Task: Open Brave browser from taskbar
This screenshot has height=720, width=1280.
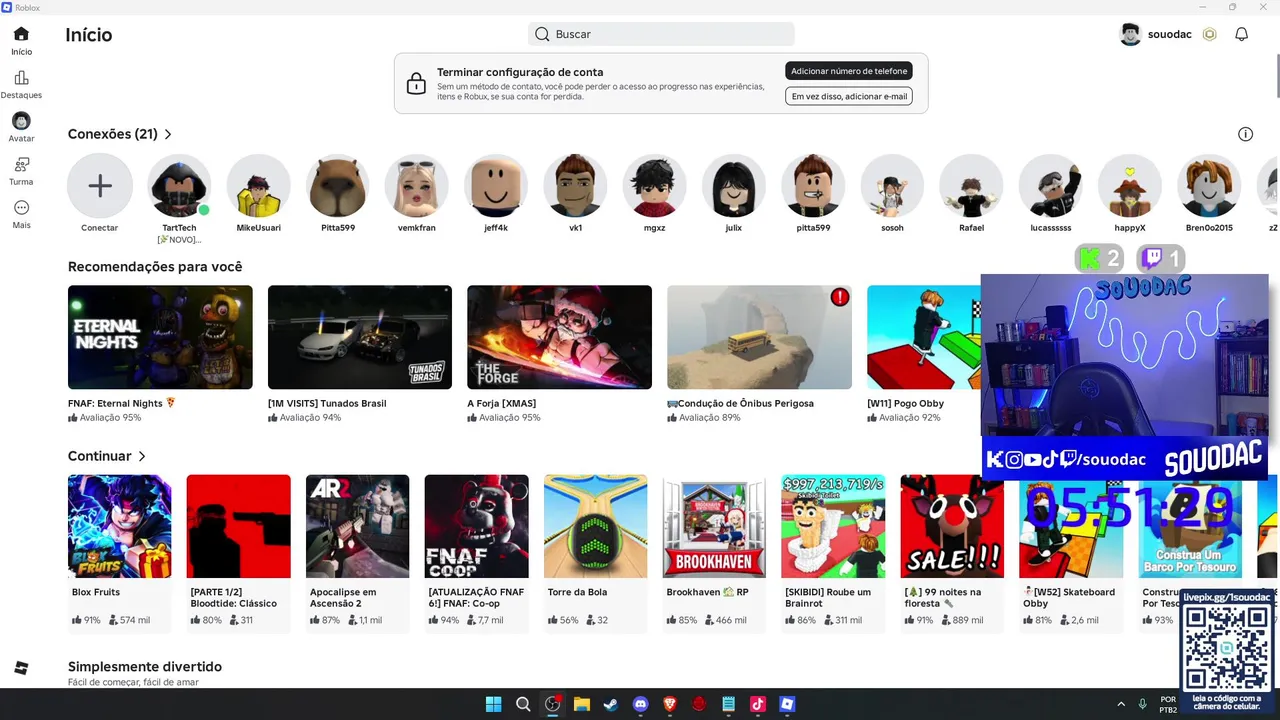Action: 670,704
